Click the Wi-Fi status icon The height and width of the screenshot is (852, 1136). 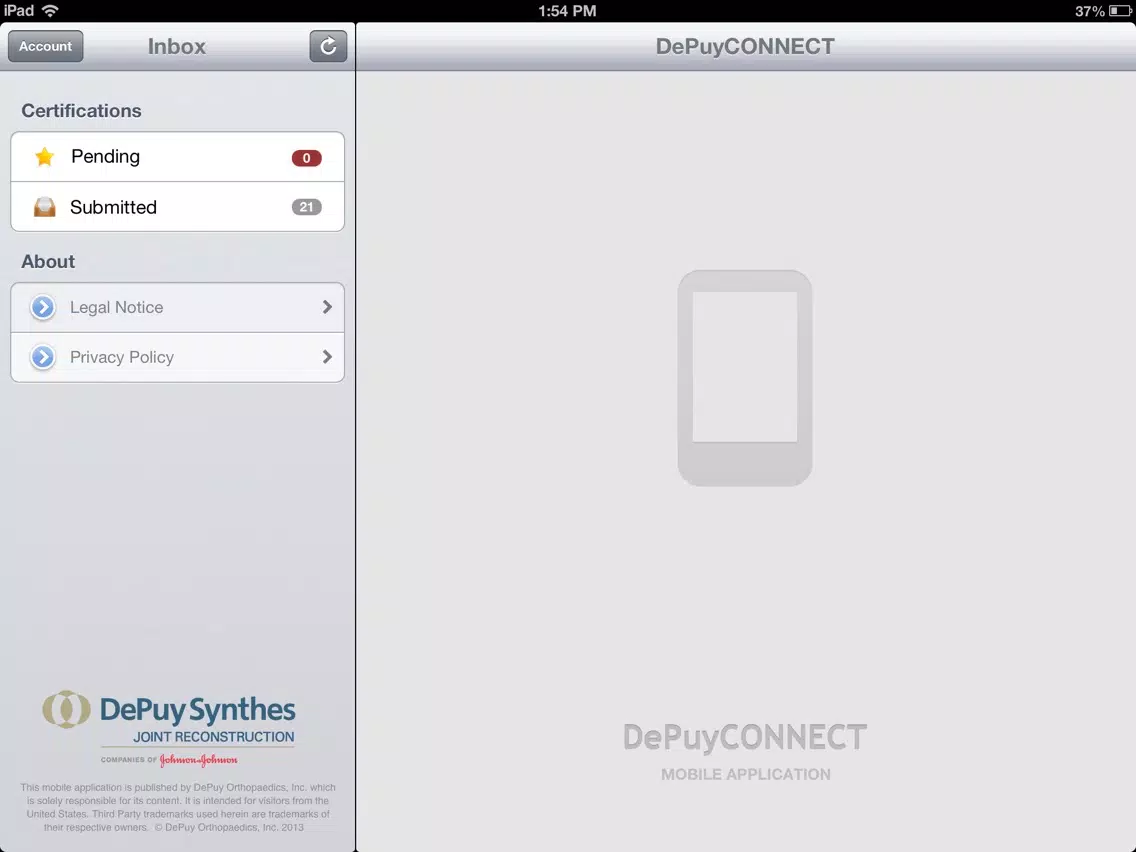click(50, 11)
